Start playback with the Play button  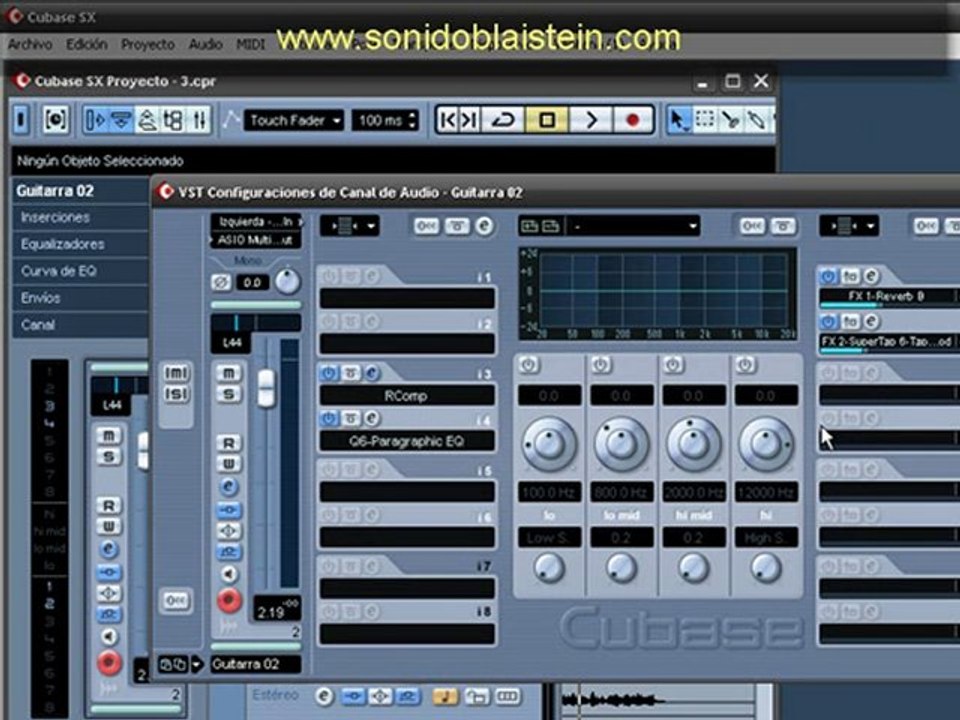pos(590,119)
